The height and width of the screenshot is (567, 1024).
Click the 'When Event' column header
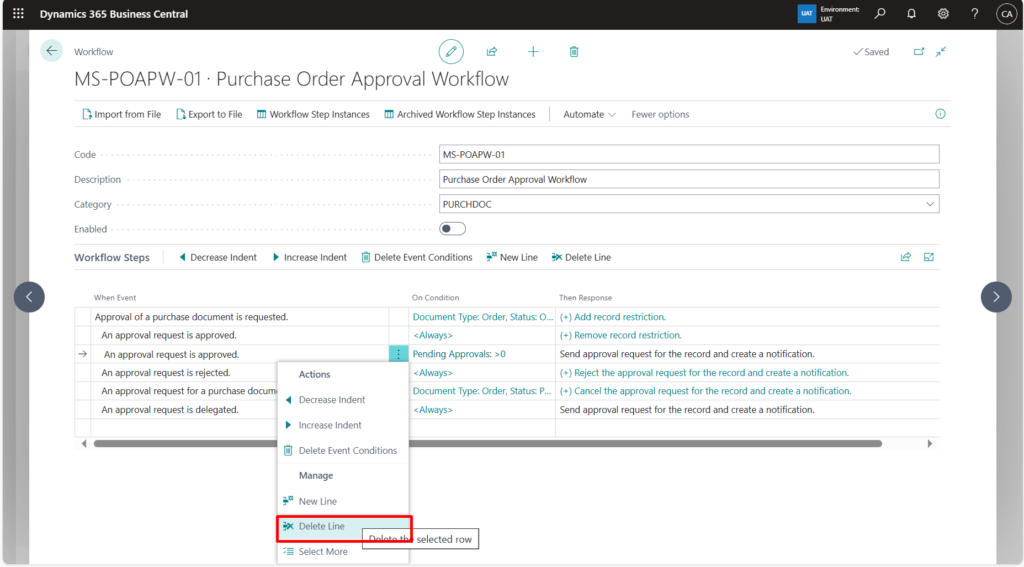[115, 298]
